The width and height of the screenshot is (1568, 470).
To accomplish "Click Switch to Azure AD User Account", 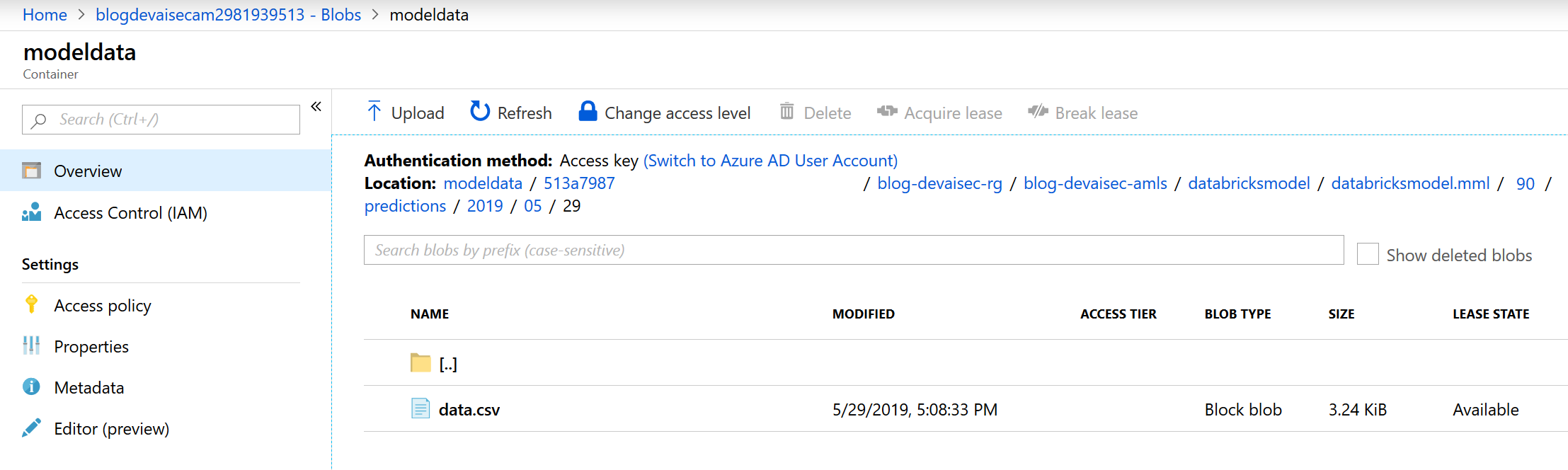I will point(770,161).
